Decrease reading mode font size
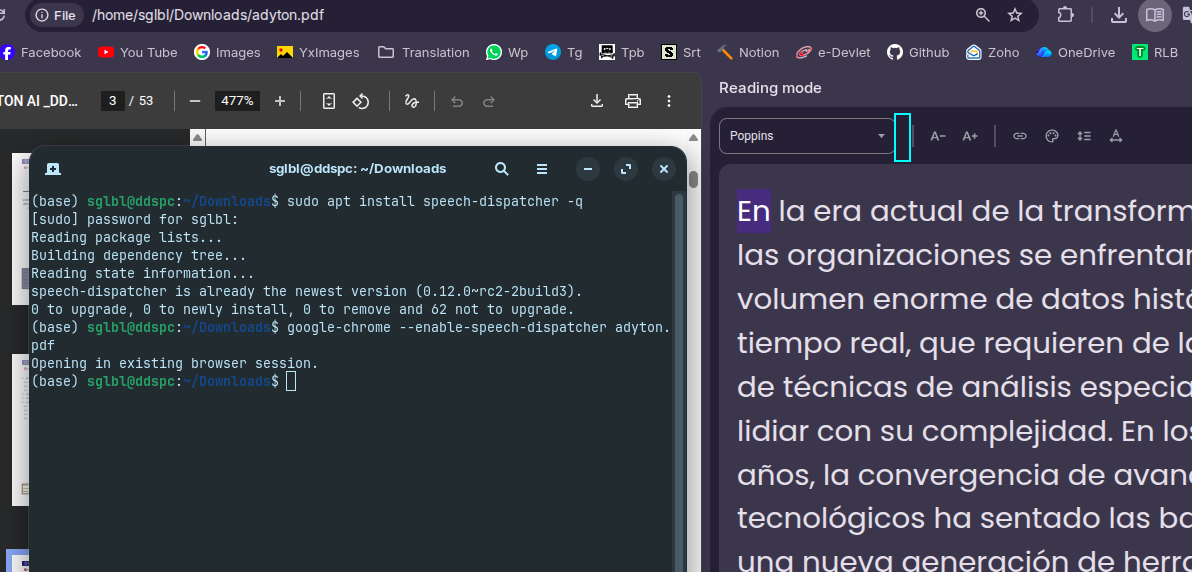 [938, 136]
